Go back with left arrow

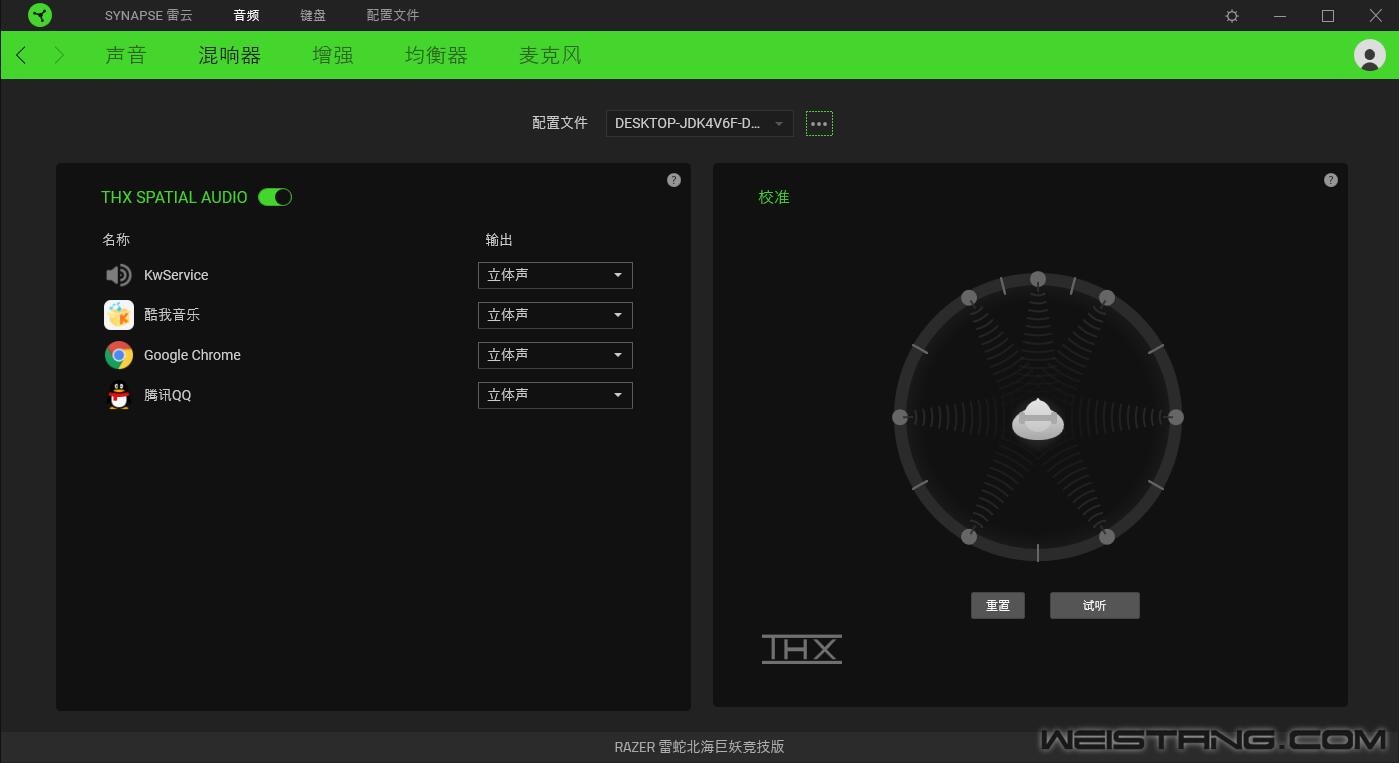(x=21, y=55)
